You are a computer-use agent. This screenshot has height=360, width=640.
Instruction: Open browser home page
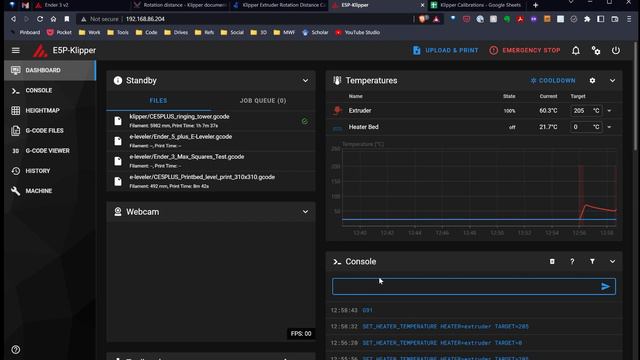click(53, 19)
